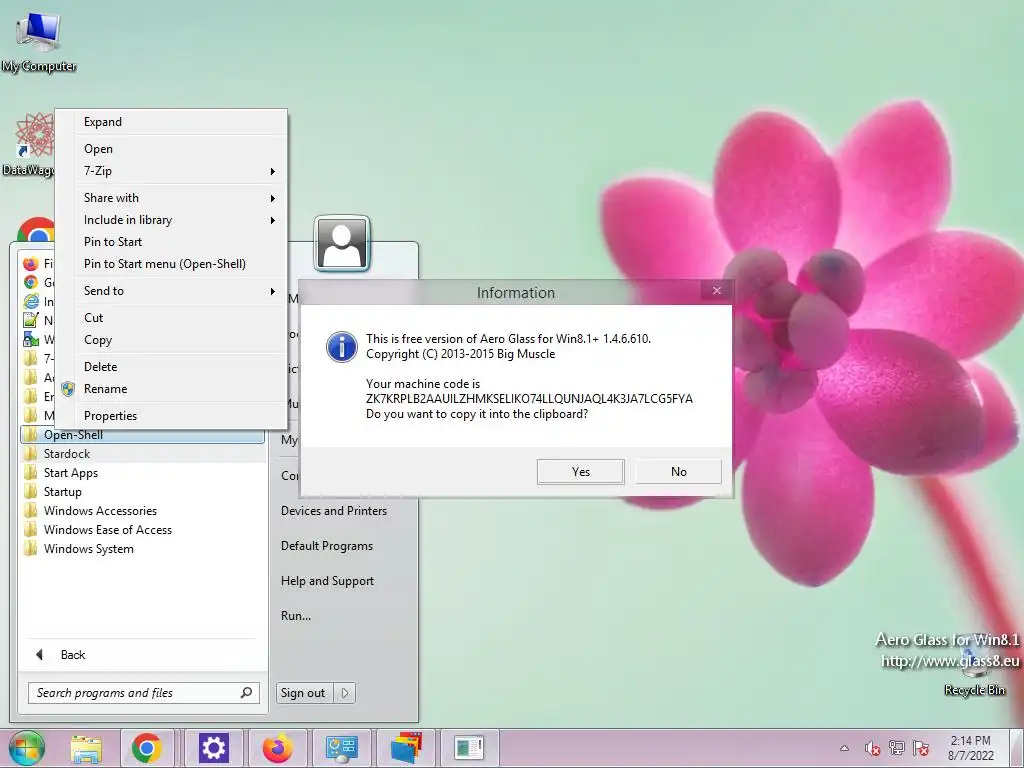Open Properties from the context menu

171,416
